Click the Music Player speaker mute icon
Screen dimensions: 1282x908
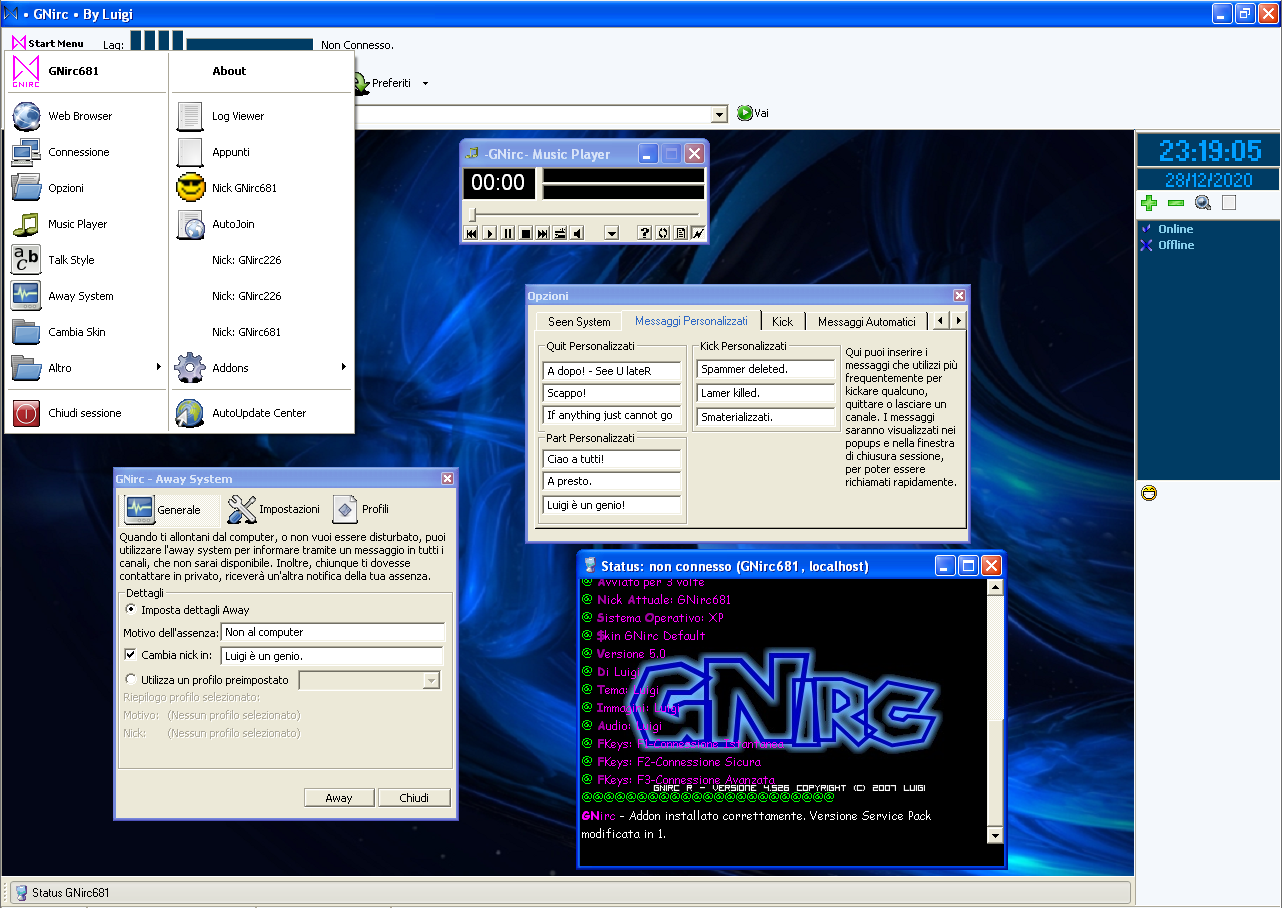click(x=578, y=233)
